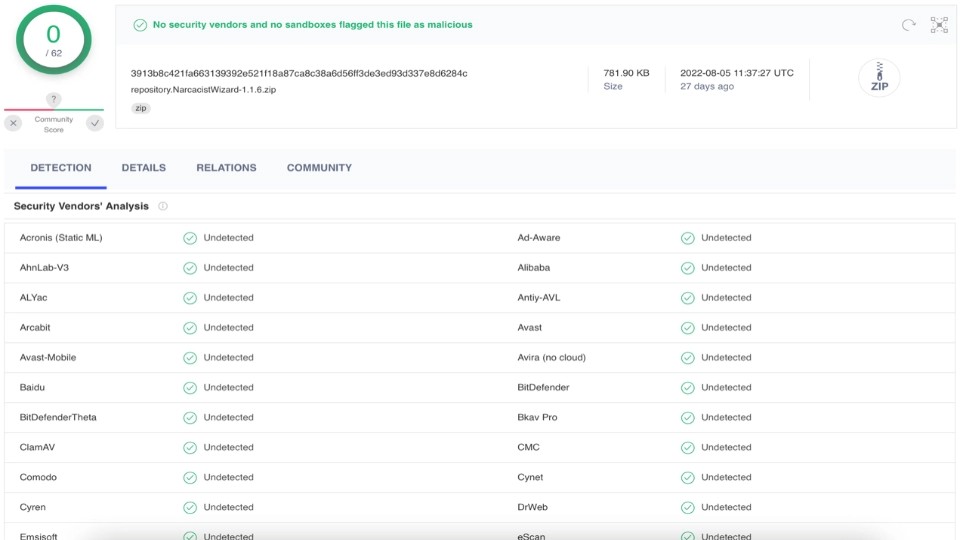Image resolution: width=960 pixels, height=540 pixels.
Task: Click Undetected check icon for ALYac
Action: point(190,298)
